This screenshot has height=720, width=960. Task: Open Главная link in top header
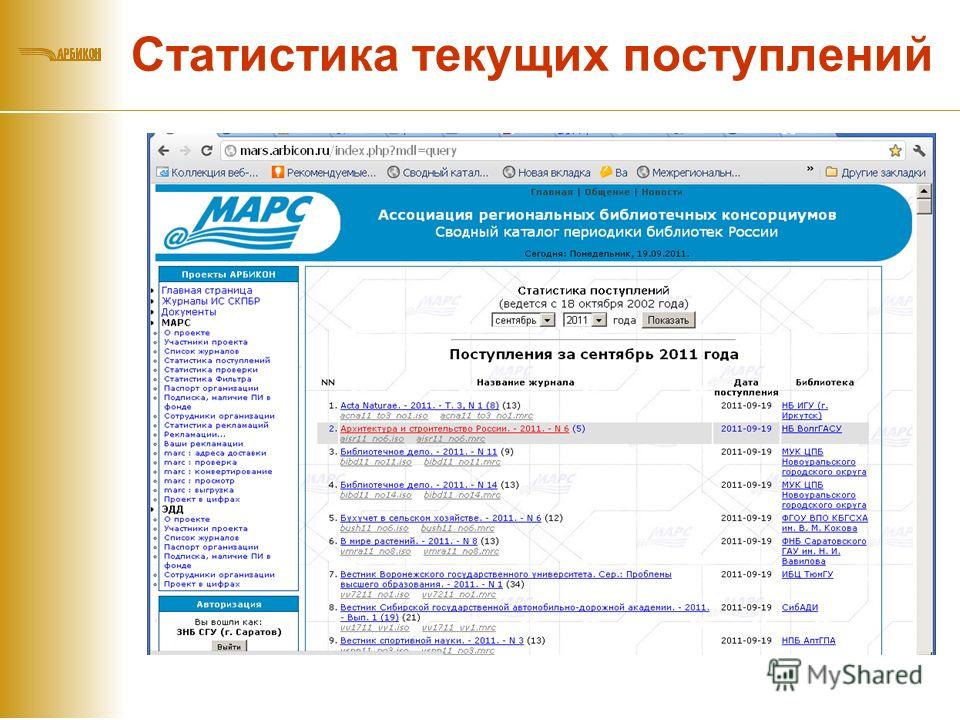(552, 192)
